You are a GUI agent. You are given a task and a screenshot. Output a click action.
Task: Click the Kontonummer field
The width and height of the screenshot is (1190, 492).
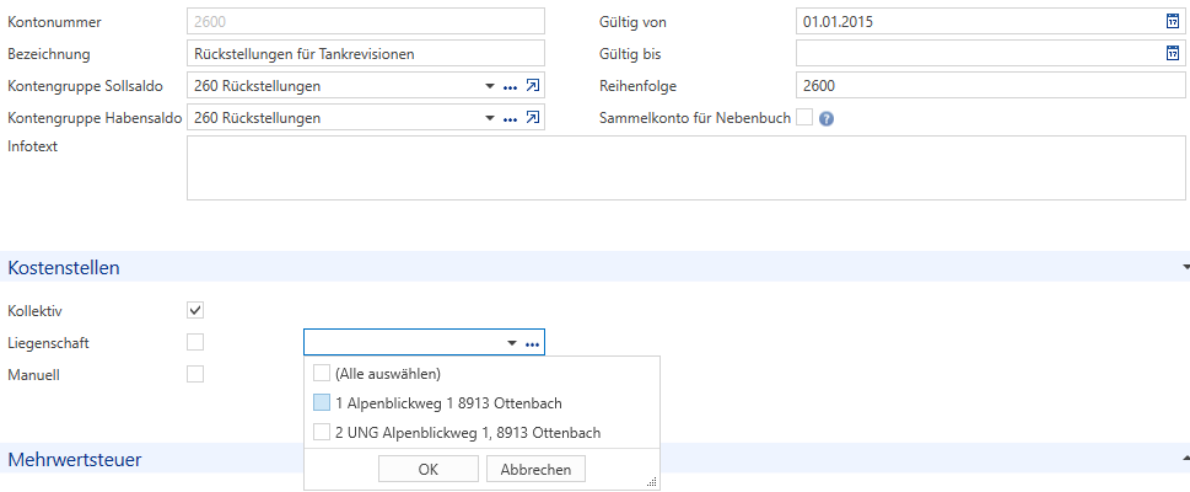click(366, 21)
